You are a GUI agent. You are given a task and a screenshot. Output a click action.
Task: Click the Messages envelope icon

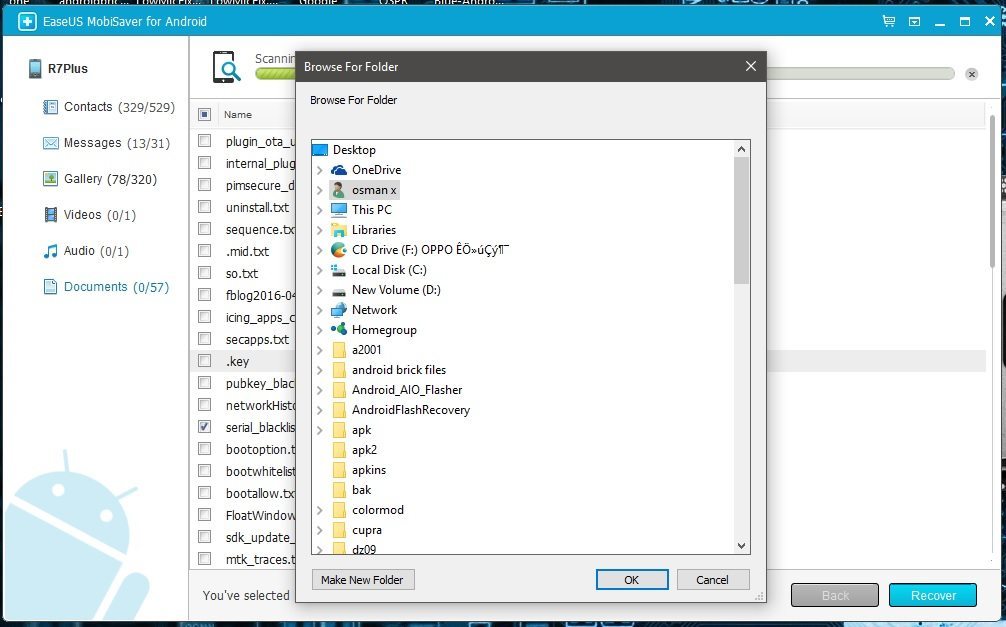click(x=50, y=143)
